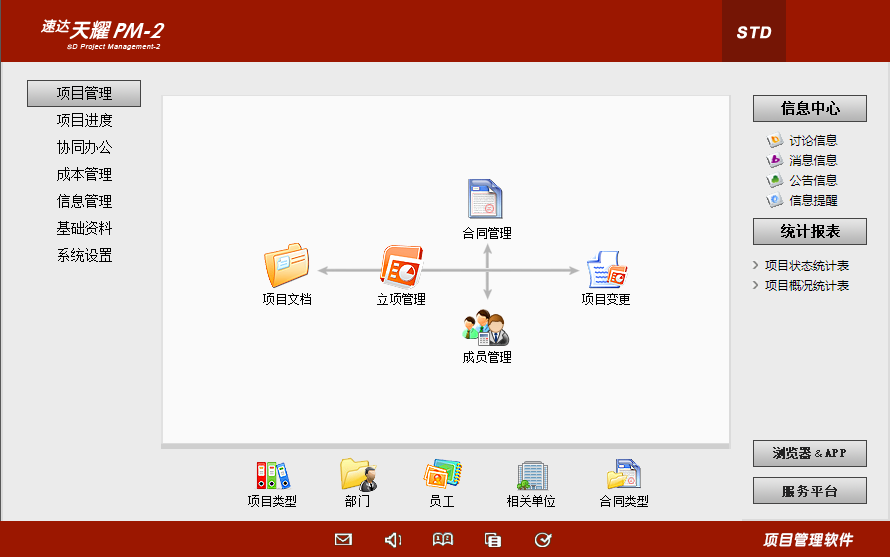The height and width of the screenshot is (557, 890).
Task: Open the 讨论信息 link
Action: [812, 141]
